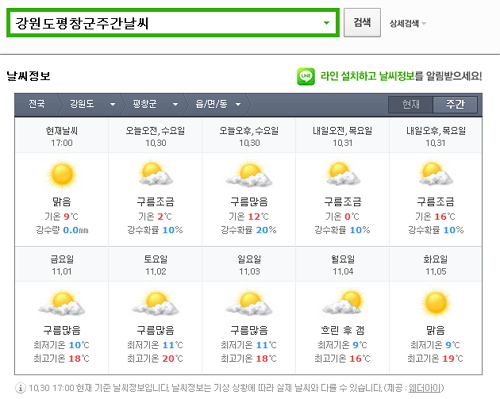
Task: Click the green LINE app icon
Action: 306,76
